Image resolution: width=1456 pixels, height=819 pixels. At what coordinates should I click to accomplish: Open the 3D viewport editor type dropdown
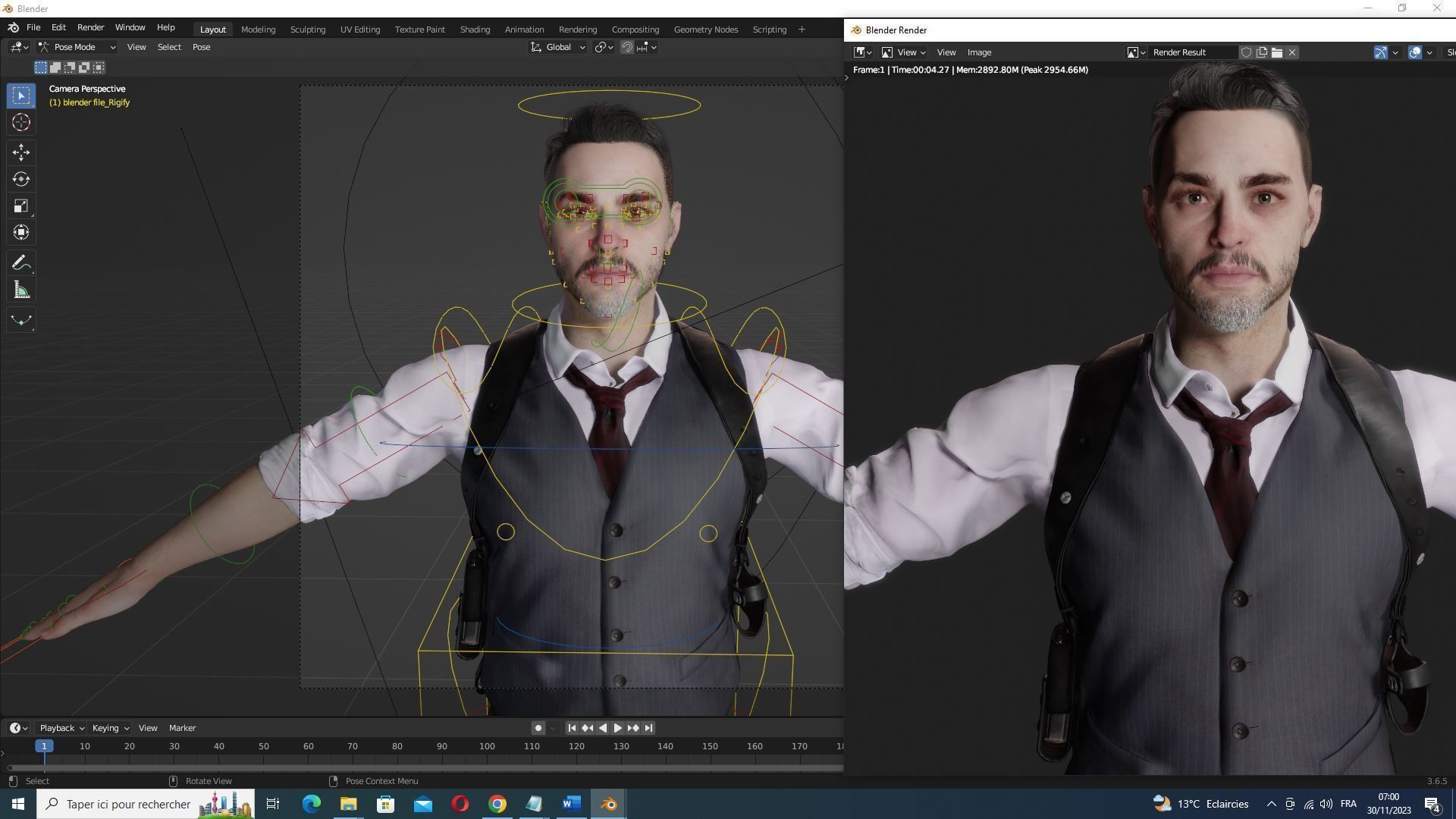20,47
